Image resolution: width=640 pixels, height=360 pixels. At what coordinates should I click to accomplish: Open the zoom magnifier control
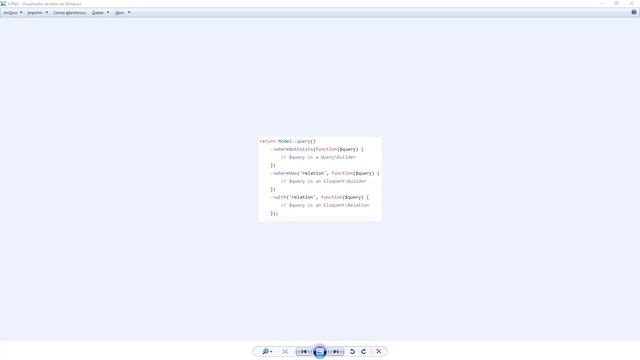pyautogui.click(x=267, y=351)
